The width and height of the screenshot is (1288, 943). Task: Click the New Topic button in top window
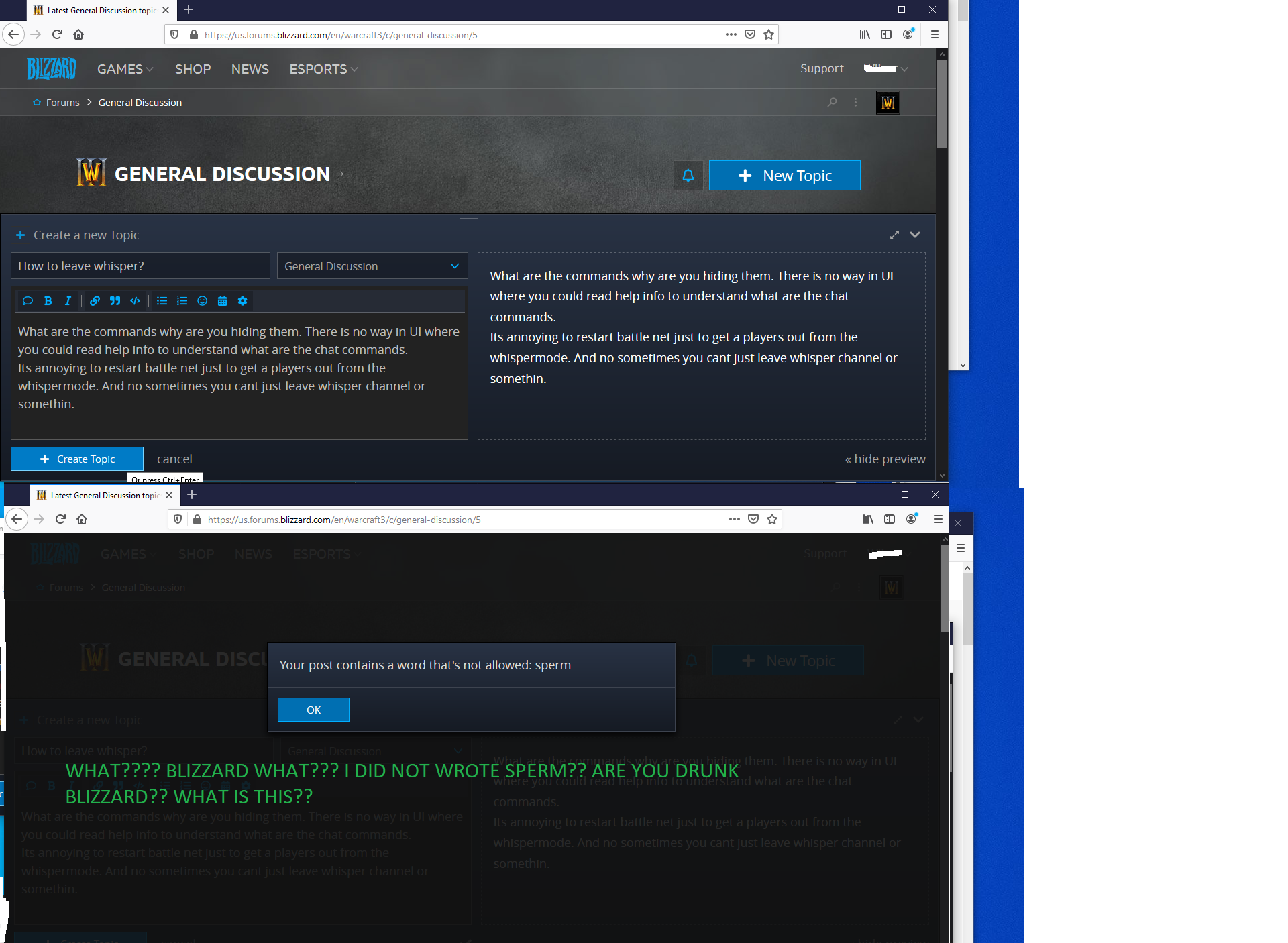[784, 176]
